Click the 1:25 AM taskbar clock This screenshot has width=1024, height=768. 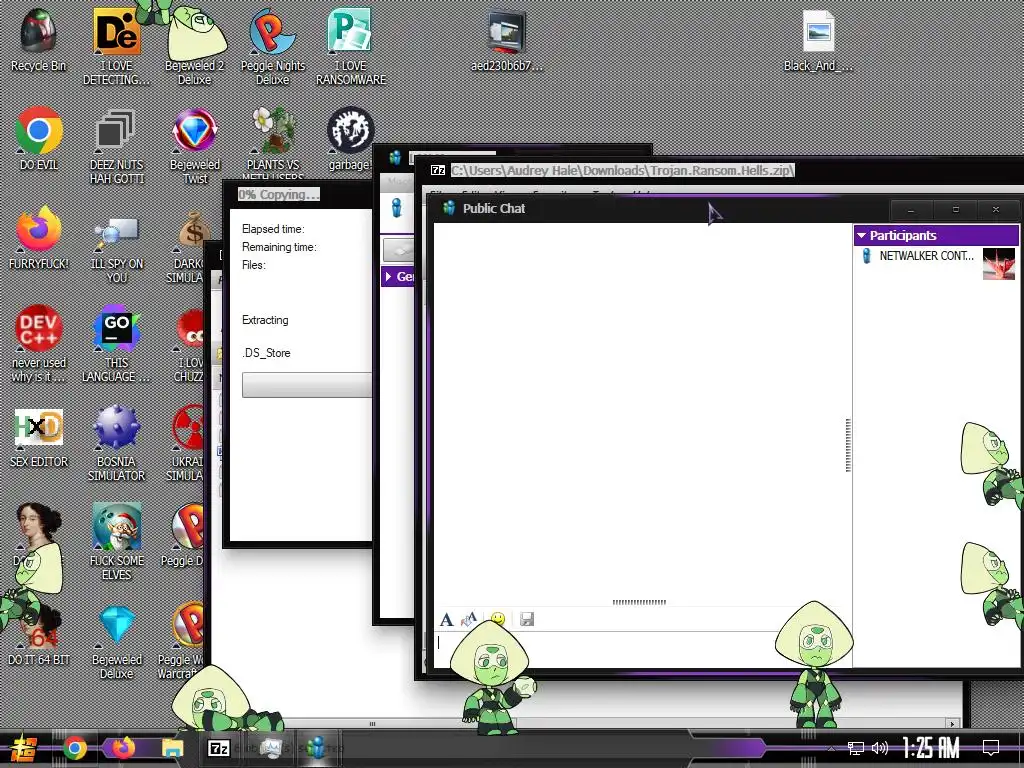point(931,748)
